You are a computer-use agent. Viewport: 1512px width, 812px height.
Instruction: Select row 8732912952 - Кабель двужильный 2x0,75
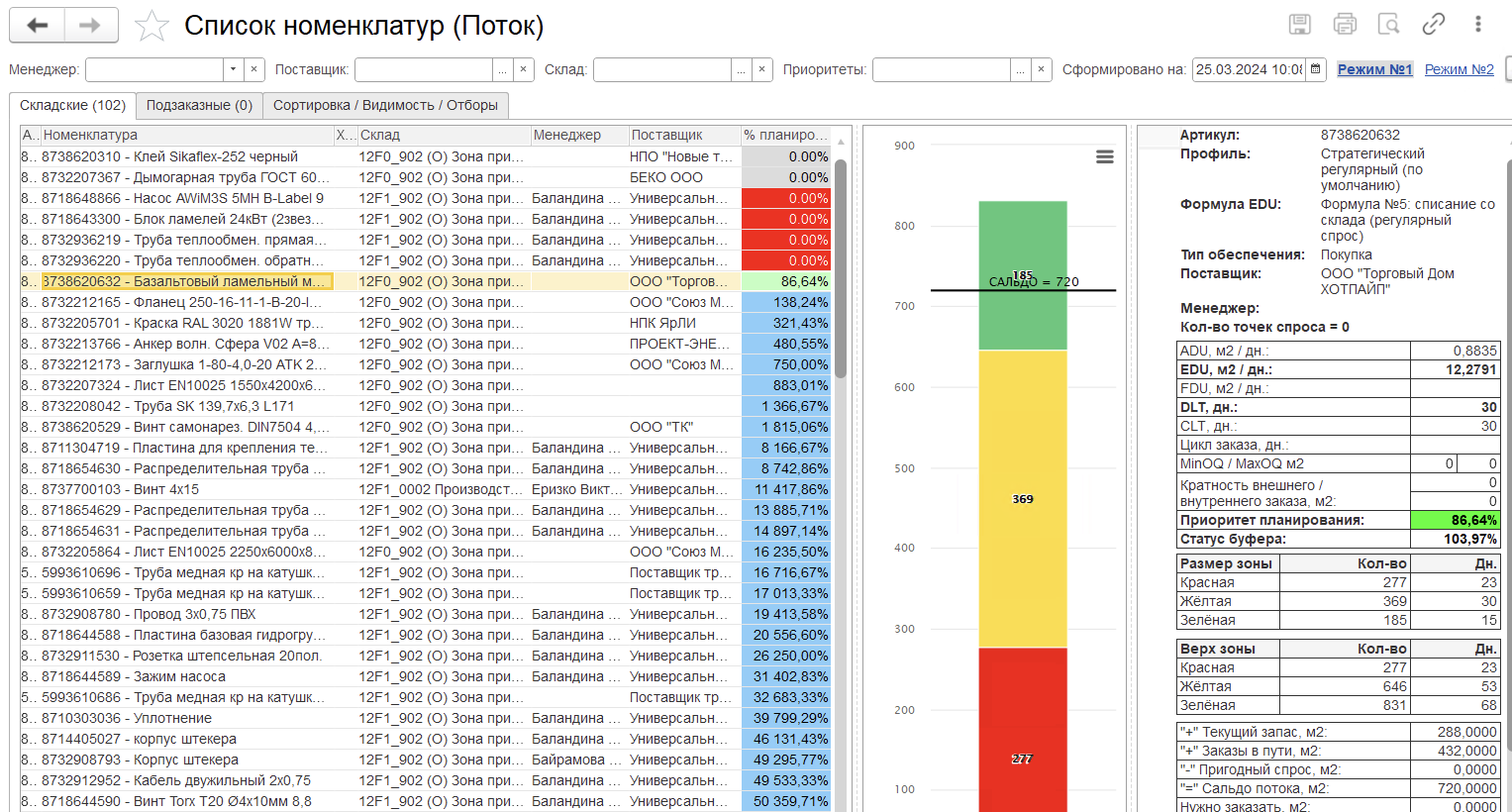[425, 780]
